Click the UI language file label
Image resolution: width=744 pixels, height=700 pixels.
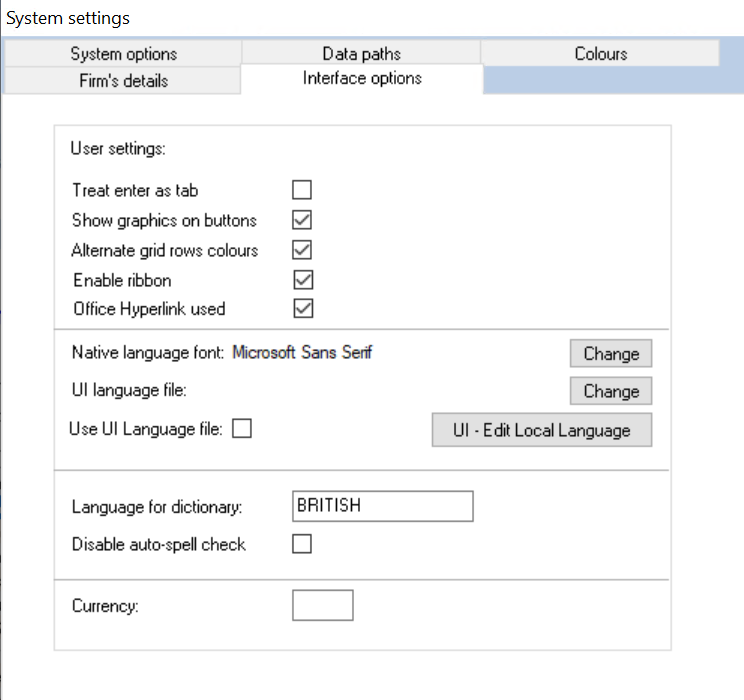(x=129, y=390)
